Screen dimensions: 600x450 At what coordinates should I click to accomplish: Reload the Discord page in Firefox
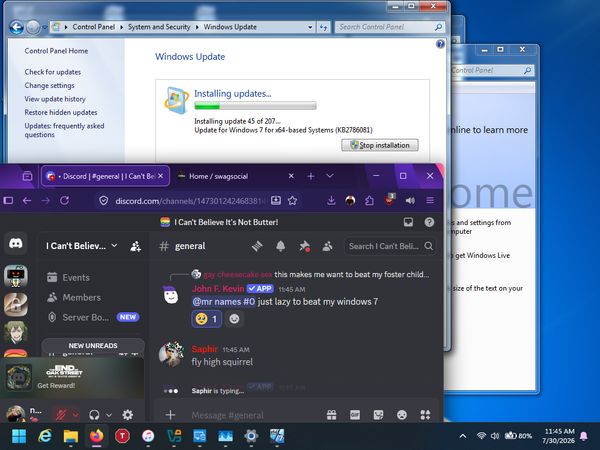64,200
